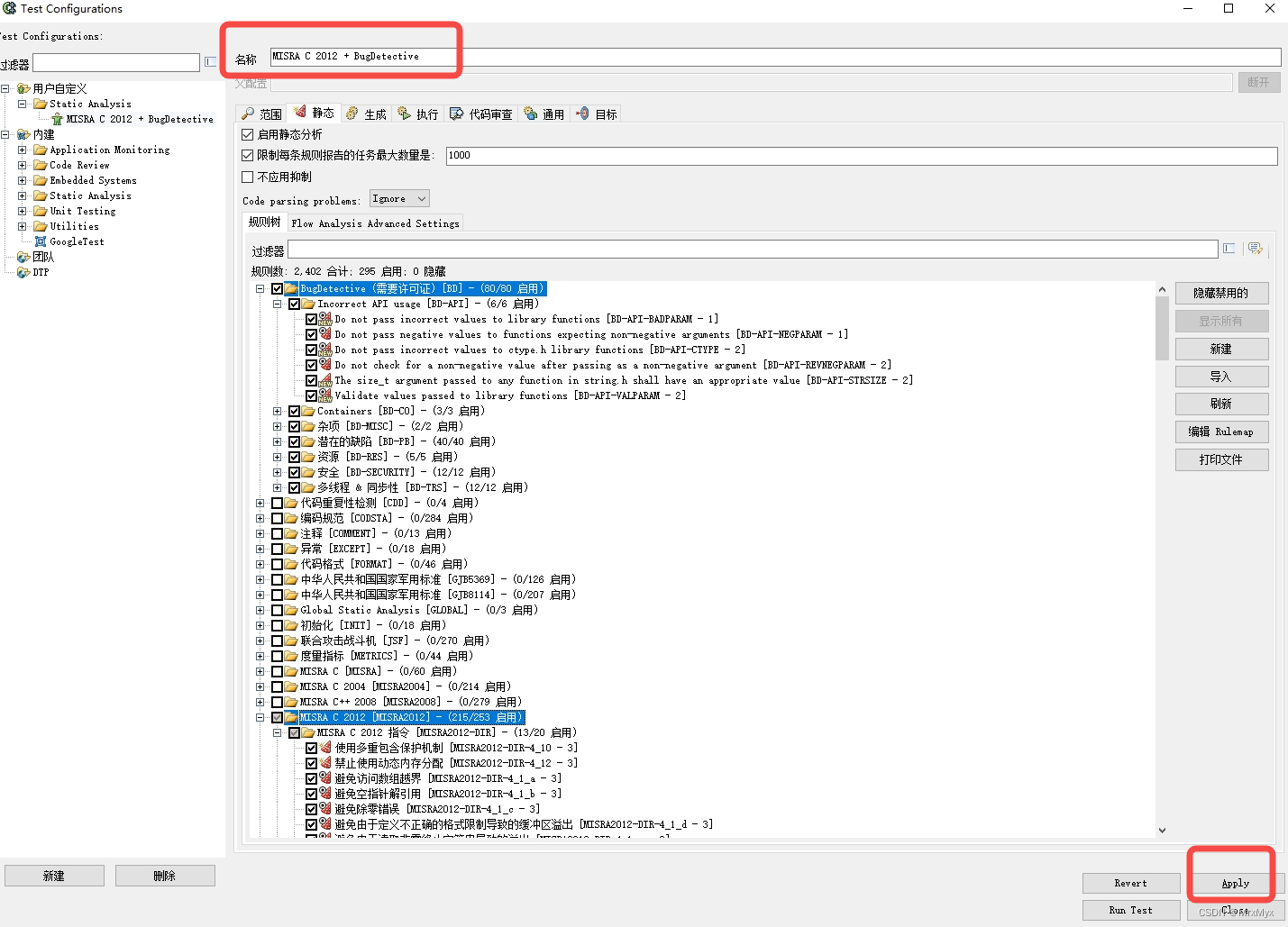Screen dimensions: 1288x927
Task: Click the rule tree scroll up arrow
Action: tap(1162, 289)
